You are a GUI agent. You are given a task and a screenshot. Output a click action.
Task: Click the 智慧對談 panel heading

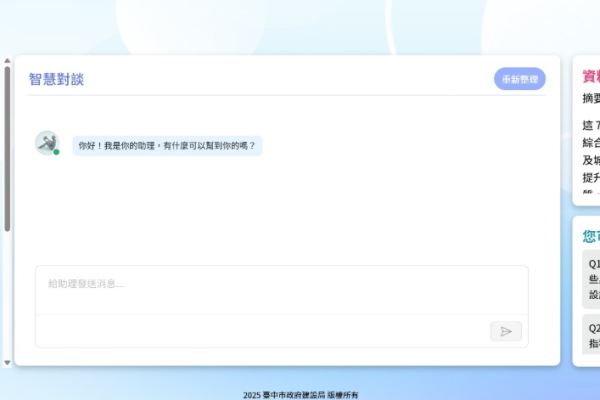tap(56, 79)
